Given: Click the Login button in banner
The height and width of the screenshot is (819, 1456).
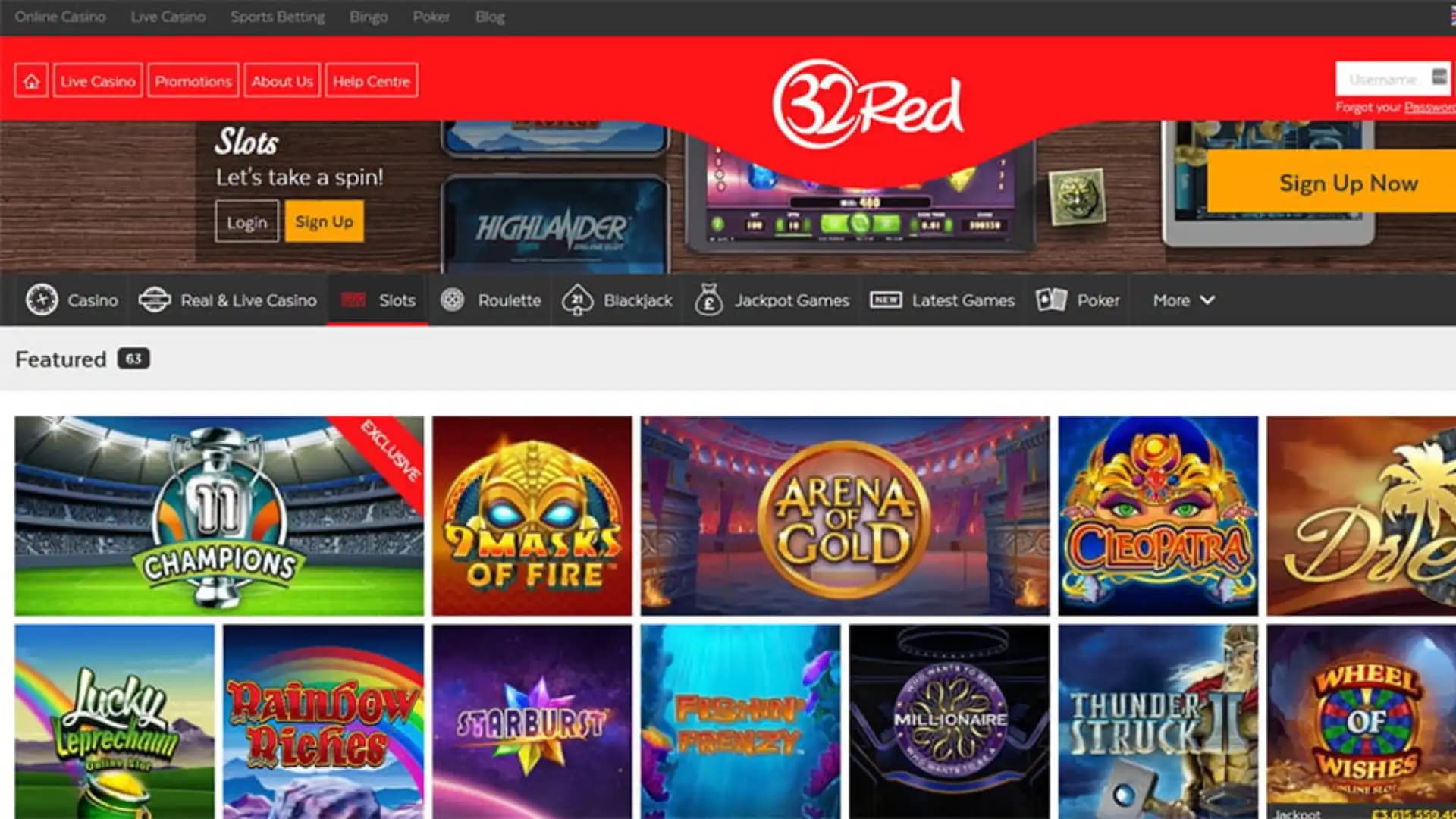Looking at the screenshot, I should [246, 221].
